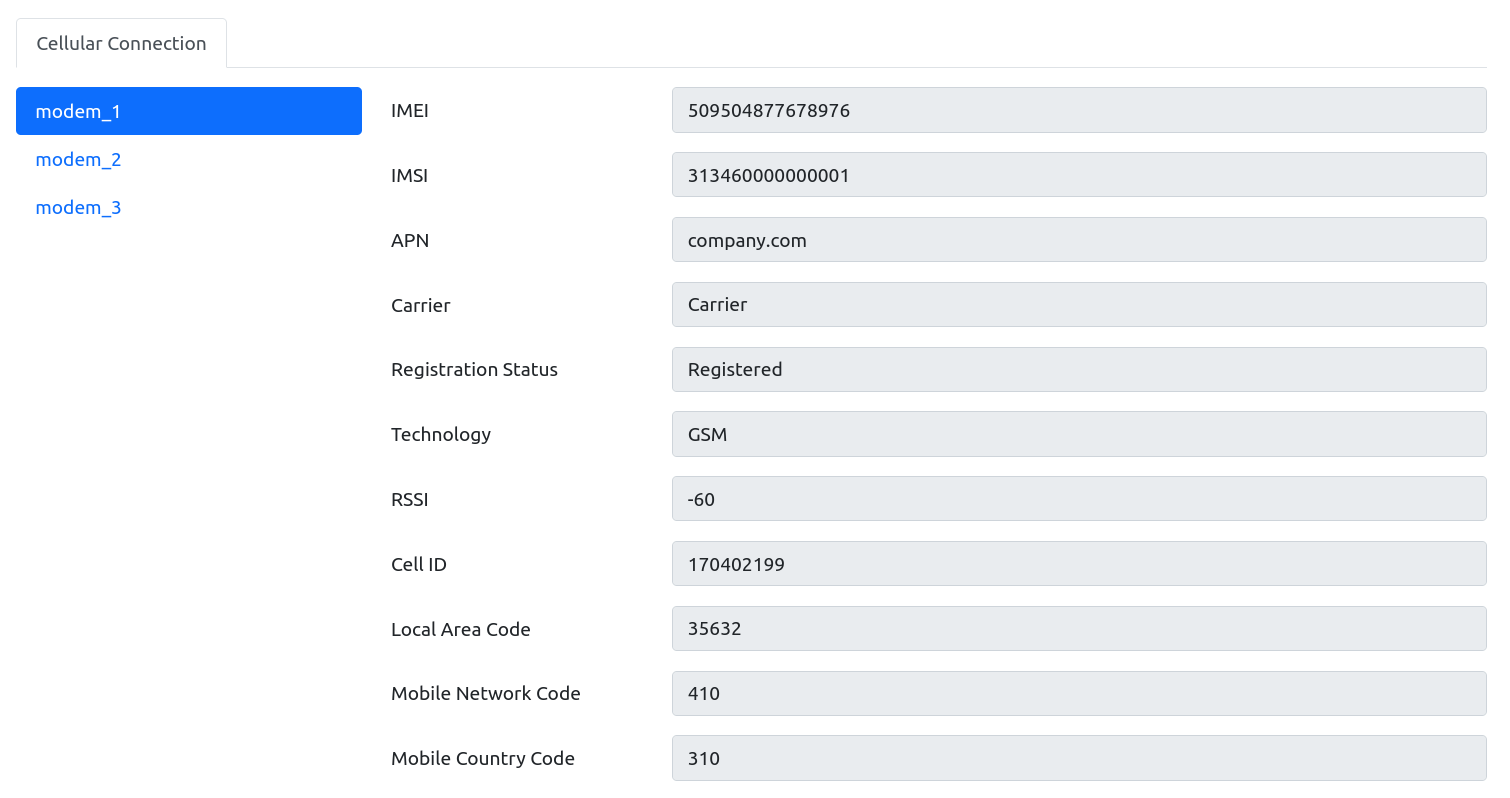
Task: Click the APN field containing company.com
Action: pos(1078,239)
